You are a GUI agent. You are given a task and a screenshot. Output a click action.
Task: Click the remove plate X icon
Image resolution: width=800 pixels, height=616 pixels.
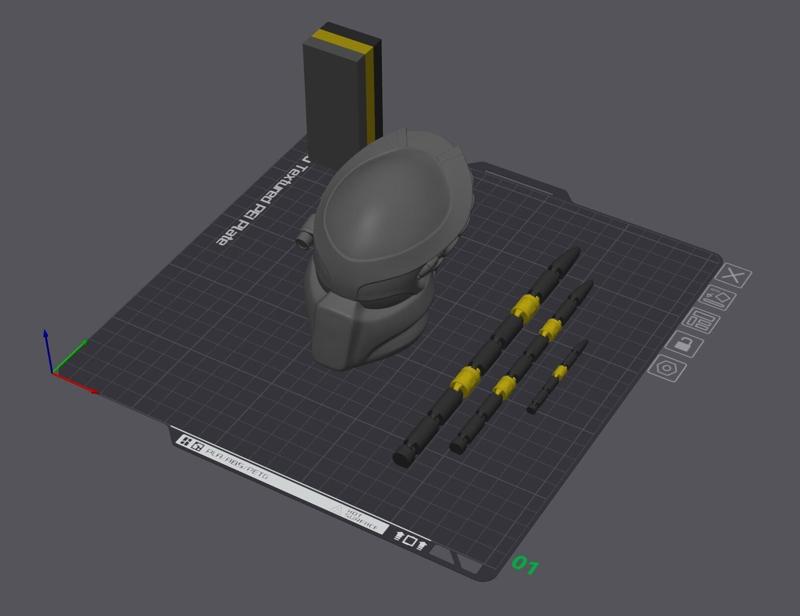[733, 276]
